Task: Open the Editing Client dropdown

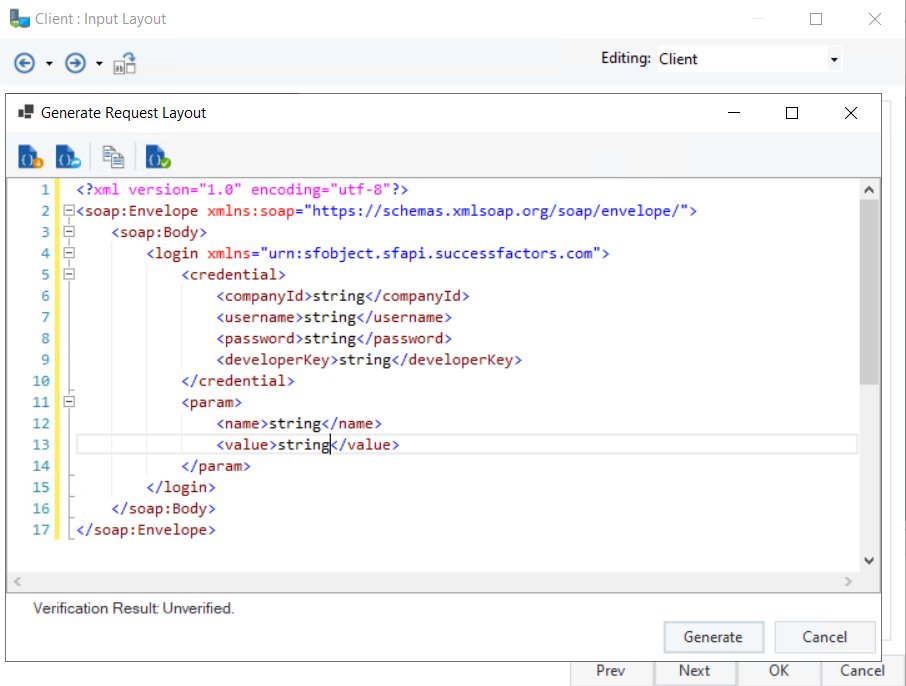Action: pos(833,60)
